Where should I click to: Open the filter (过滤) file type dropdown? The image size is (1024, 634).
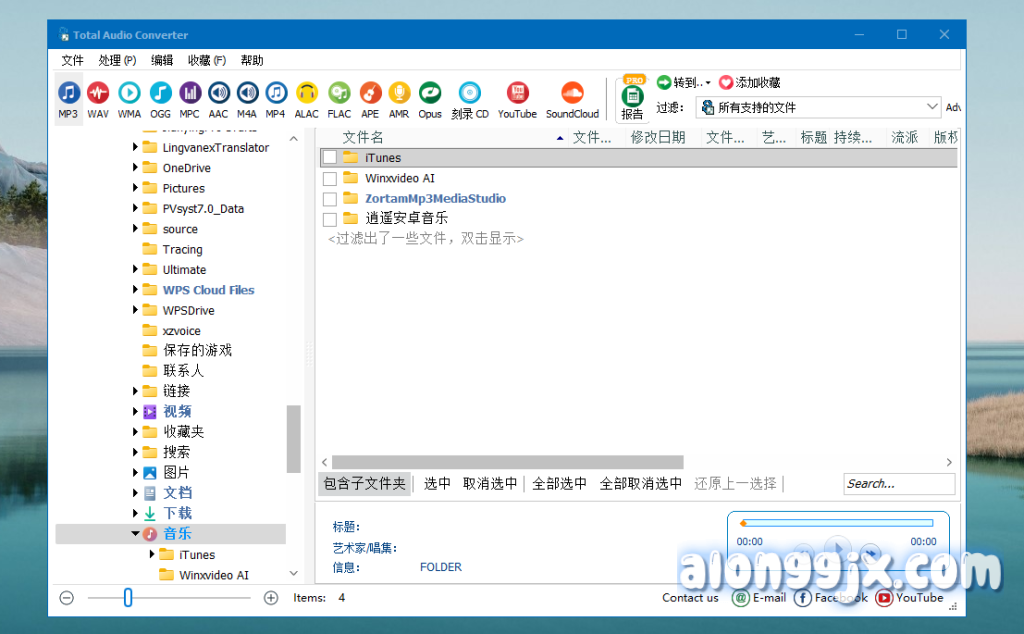[x=932, y=107]
